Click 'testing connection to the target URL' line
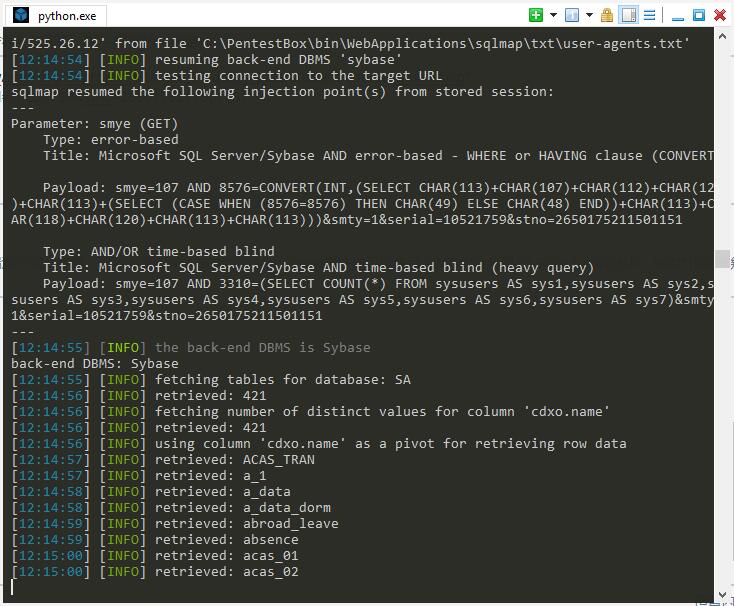 227,75
